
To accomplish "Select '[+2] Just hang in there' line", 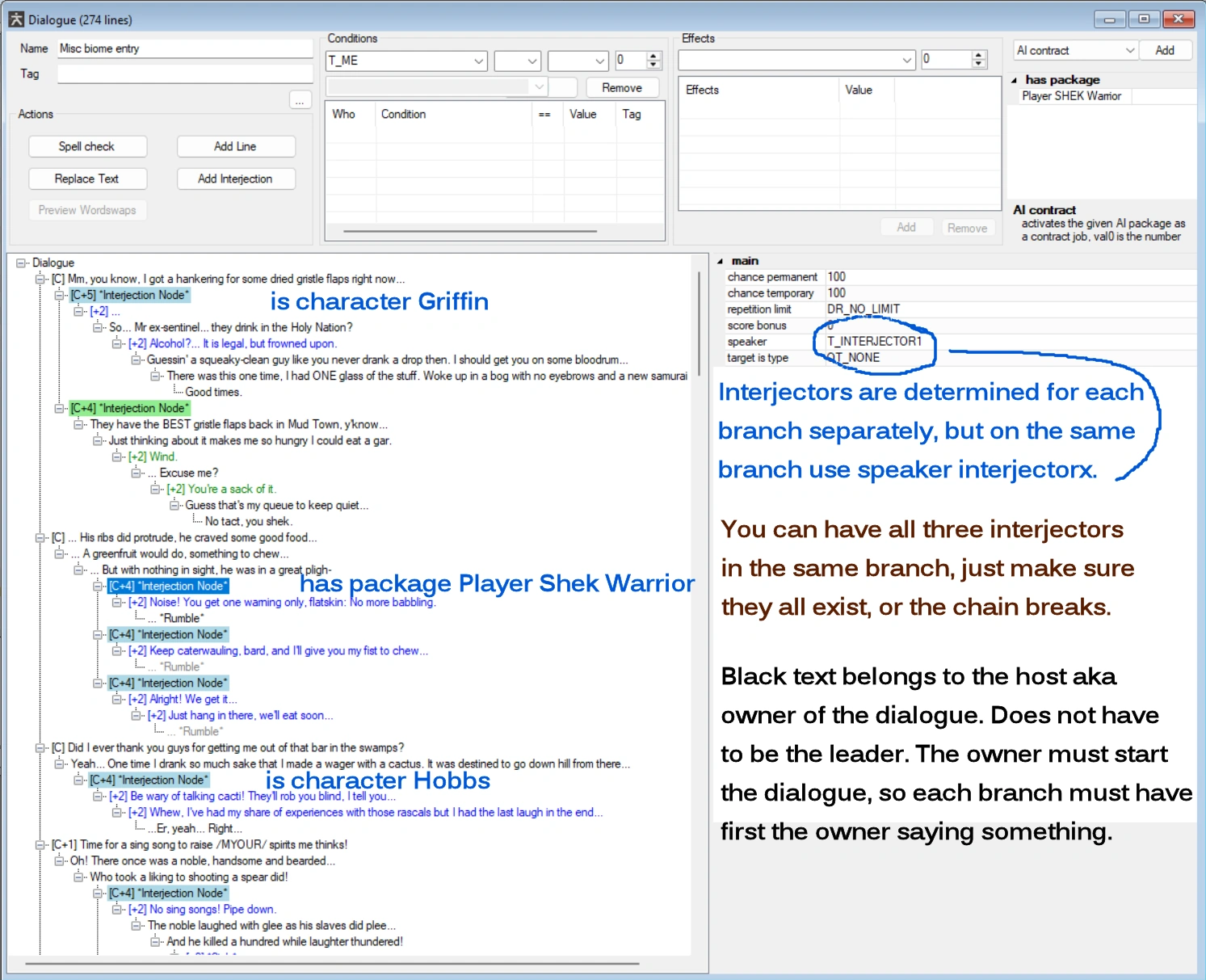I will 240,715.
